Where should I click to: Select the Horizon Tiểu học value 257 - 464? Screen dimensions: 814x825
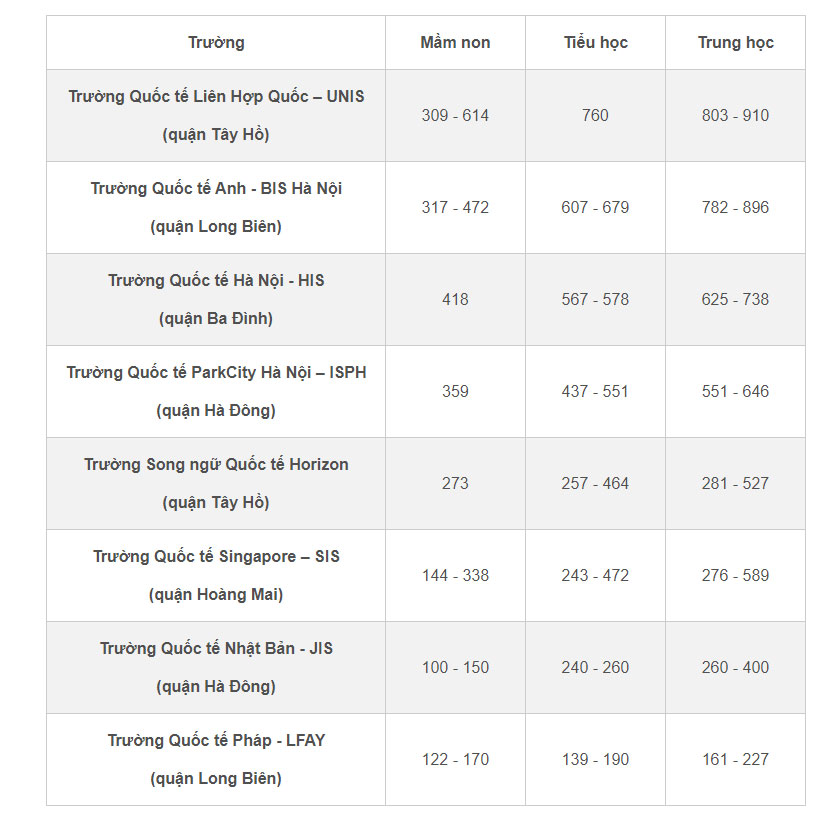pos(595,483)
